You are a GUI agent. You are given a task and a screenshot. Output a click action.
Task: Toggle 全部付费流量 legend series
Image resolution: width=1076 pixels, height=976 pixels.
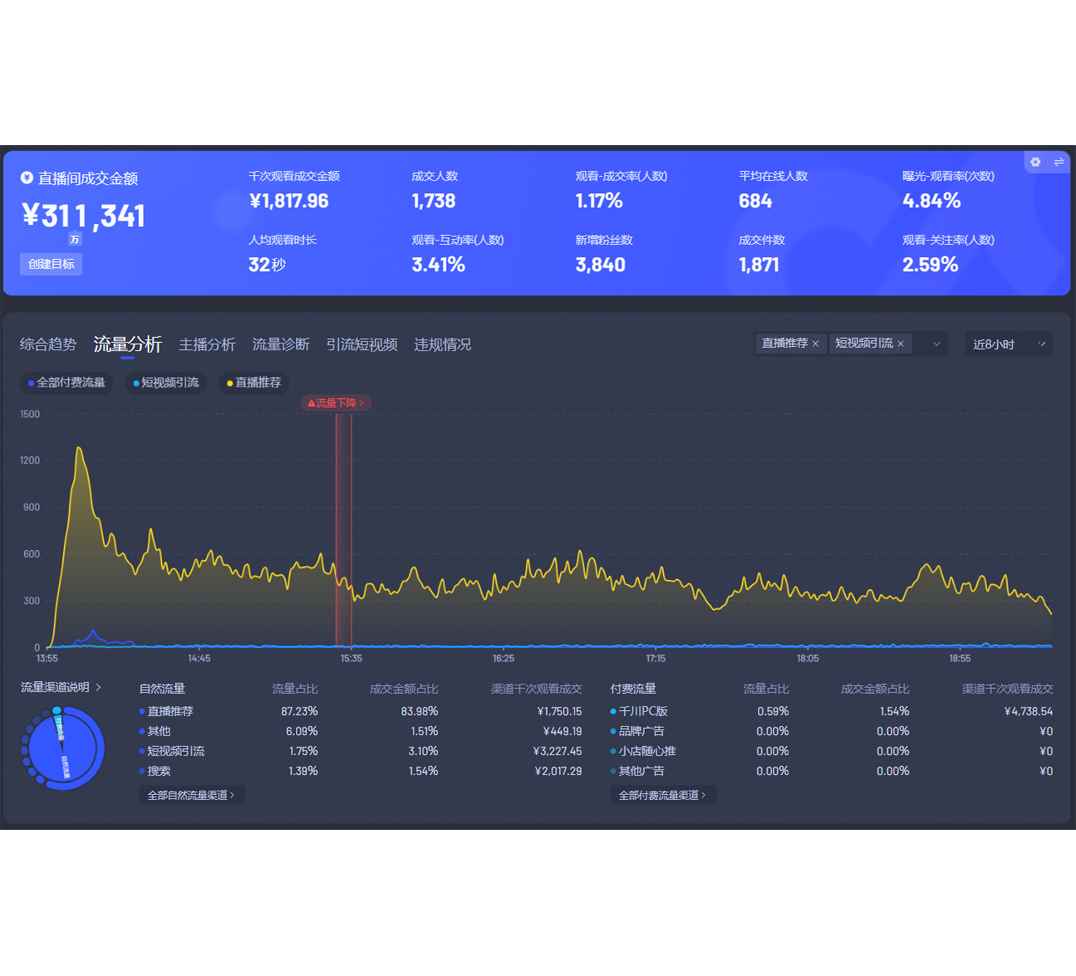pos(67,383)
